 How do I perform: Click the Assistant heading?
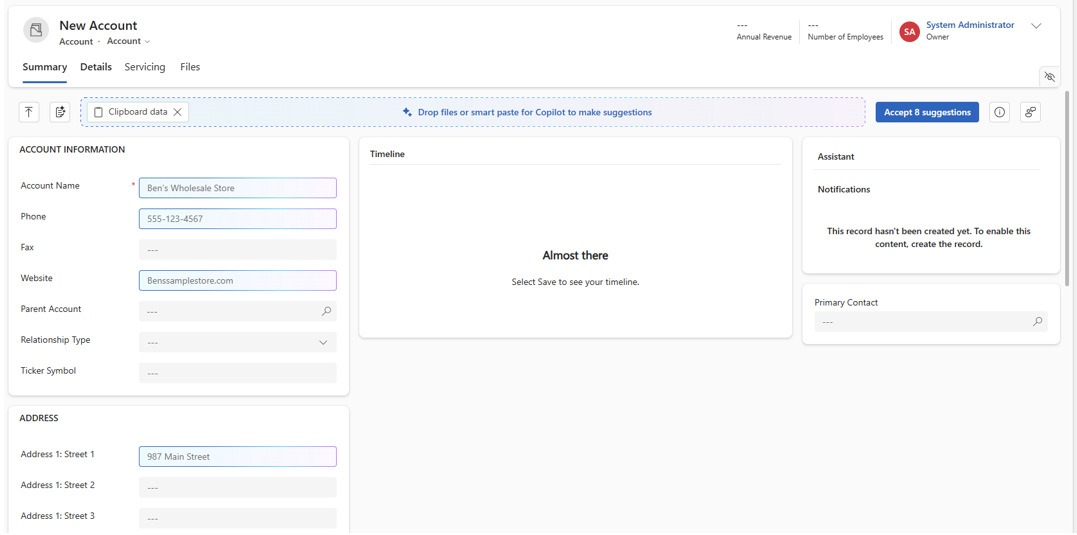(836, 157)
